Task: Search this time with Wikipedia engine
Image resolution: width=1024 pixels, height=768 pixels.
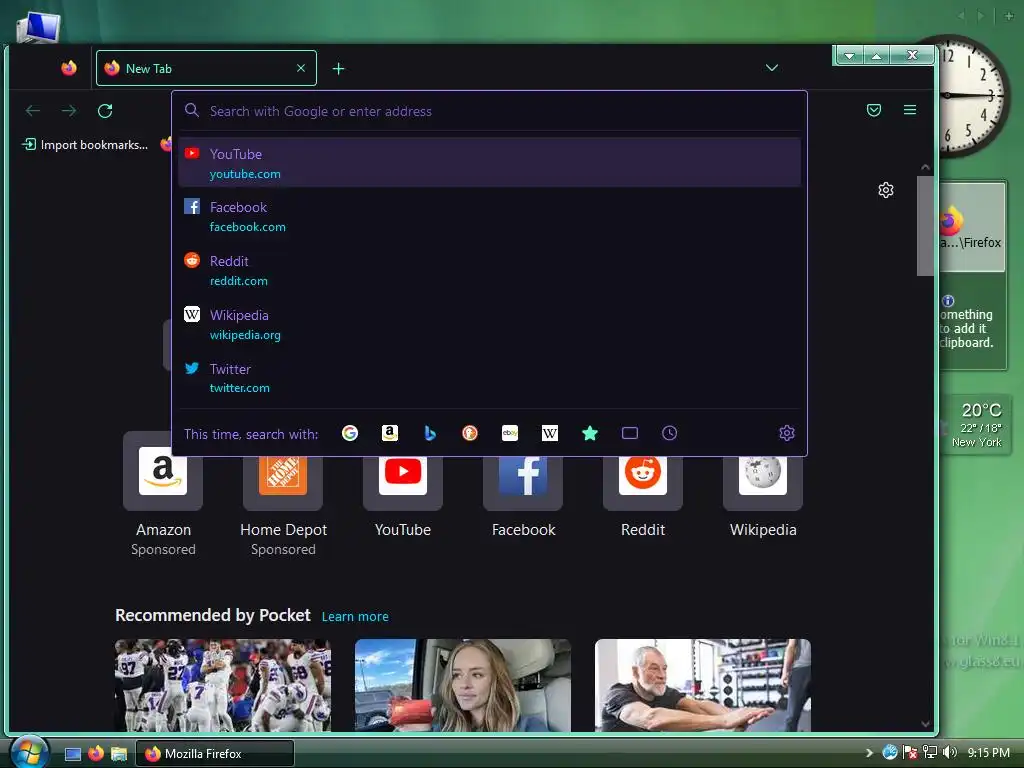Action: [x=550, y=433]
